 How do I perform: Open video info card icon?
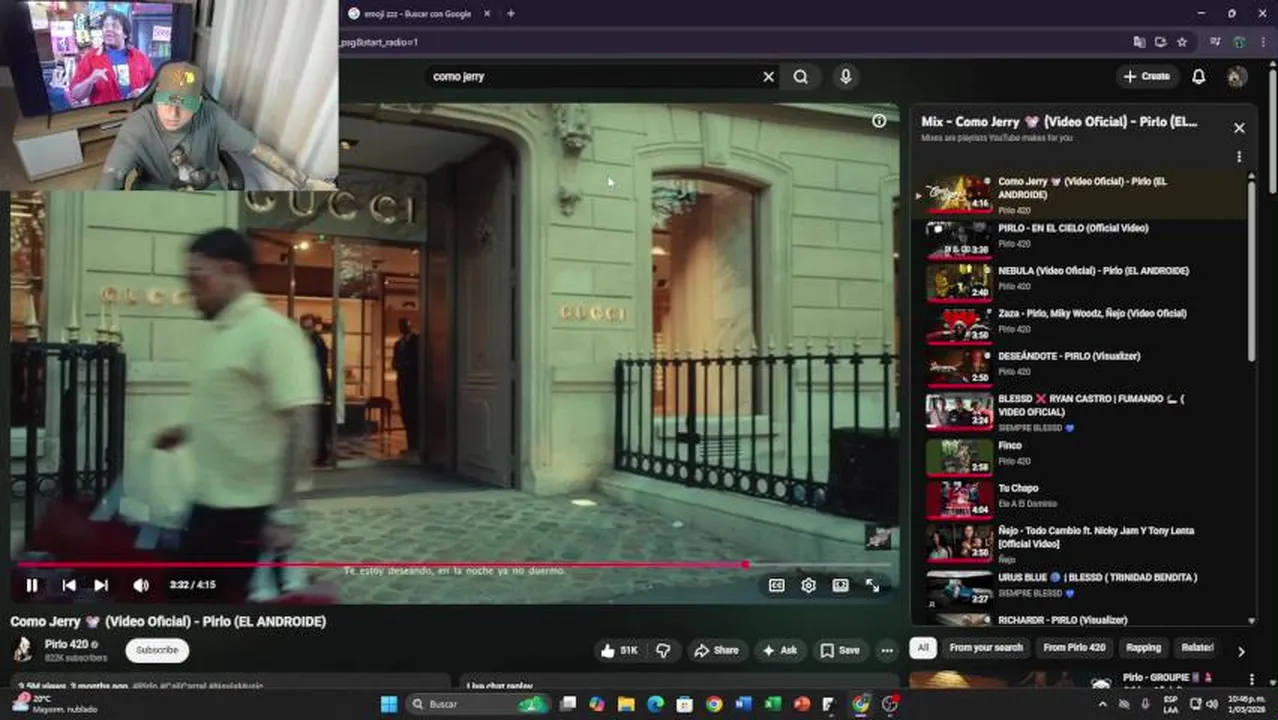879,121
